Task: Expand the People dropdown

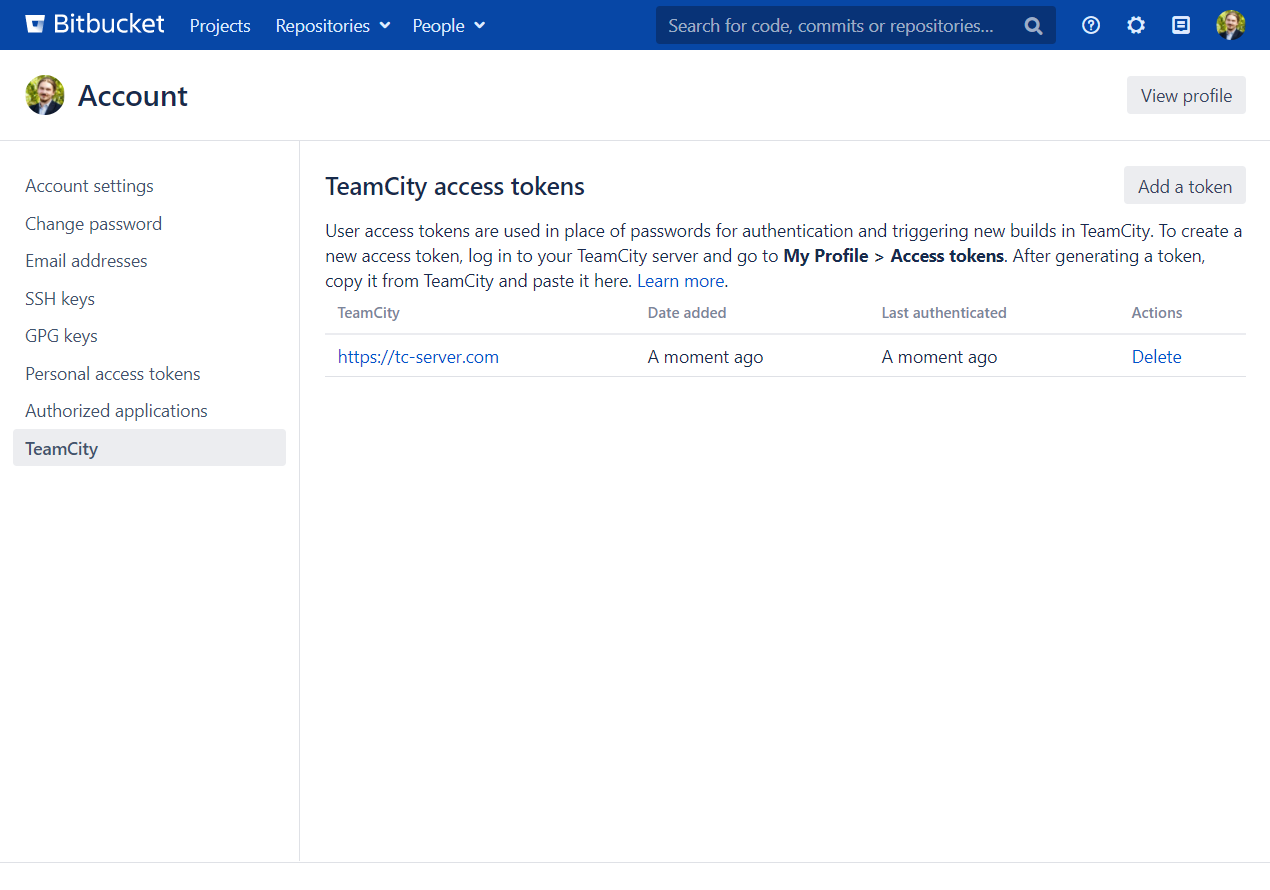Action: [x=448, y=25]
